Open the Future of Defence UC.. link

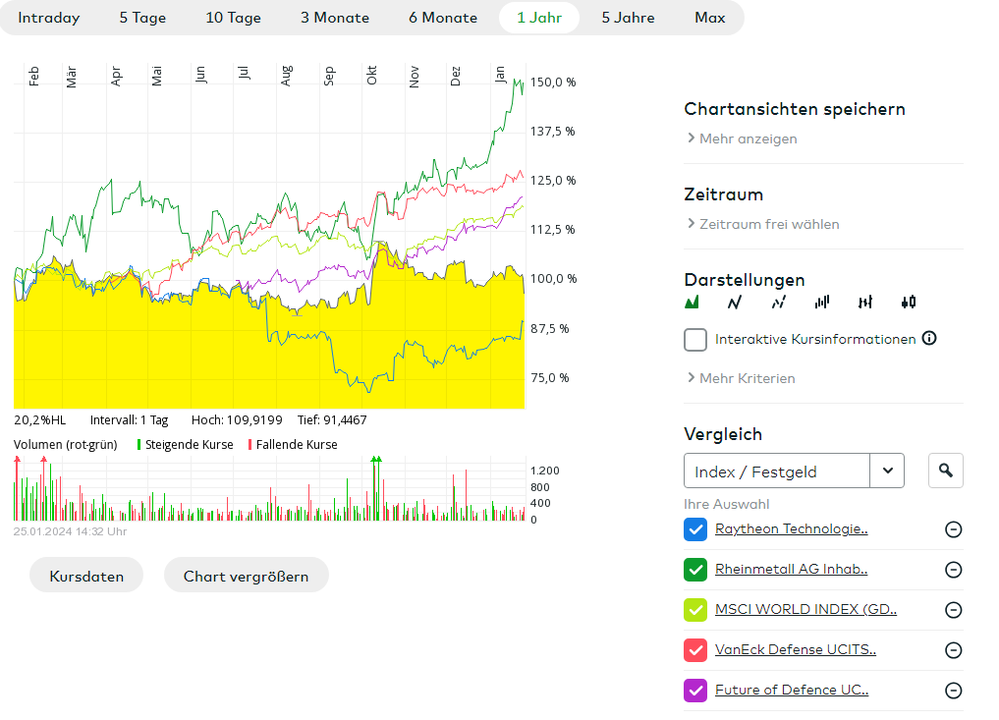[x=791, y=689]
